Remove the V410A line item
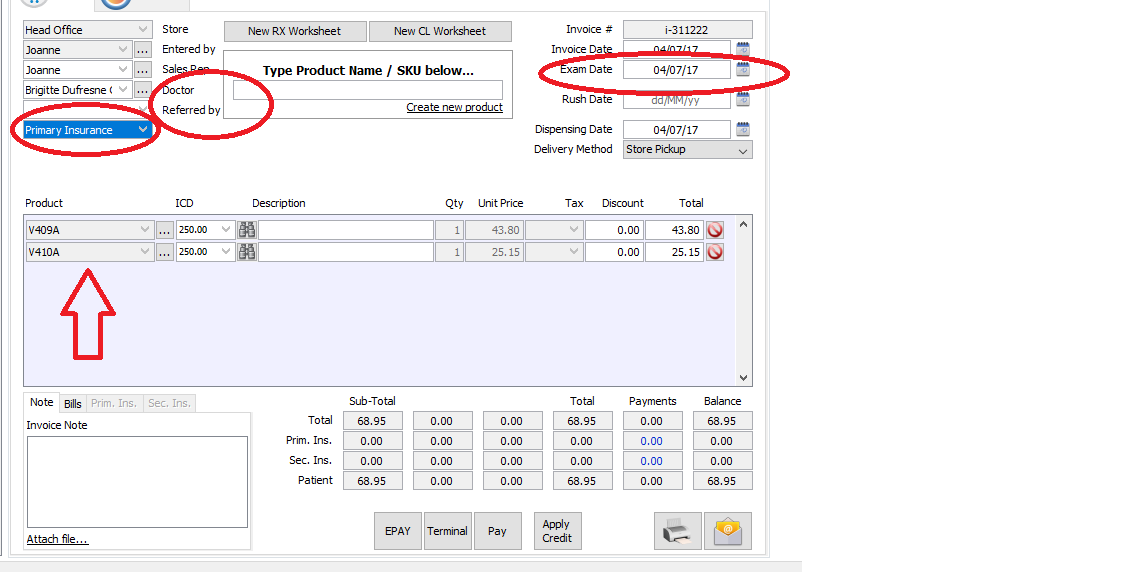Screen dimensions: 1125x572 (x=715, y=252)
